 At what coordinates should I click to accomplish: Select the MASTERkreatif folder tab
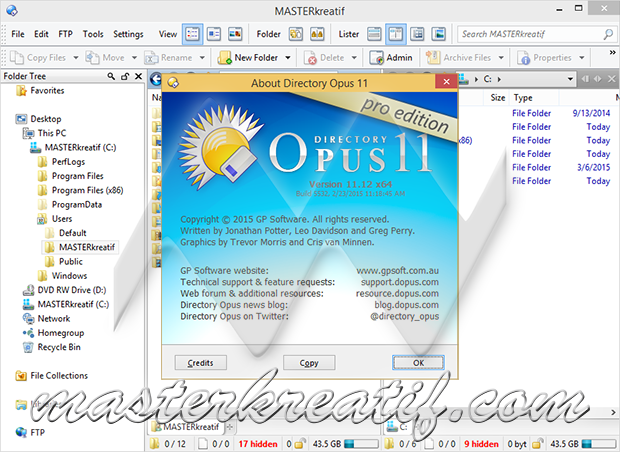(187, 427)
